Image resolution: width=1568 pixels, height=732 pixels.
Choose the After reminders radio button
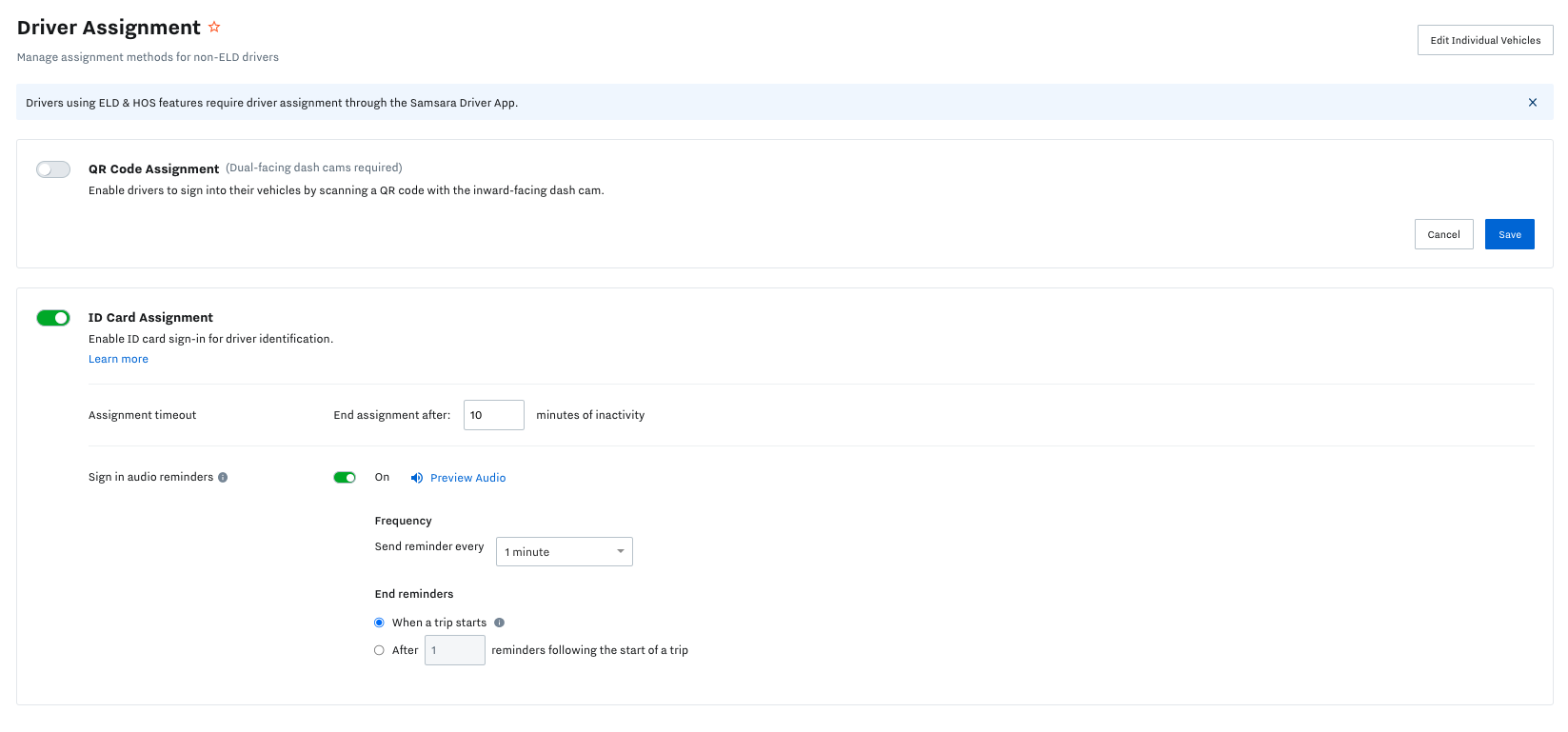379,650
